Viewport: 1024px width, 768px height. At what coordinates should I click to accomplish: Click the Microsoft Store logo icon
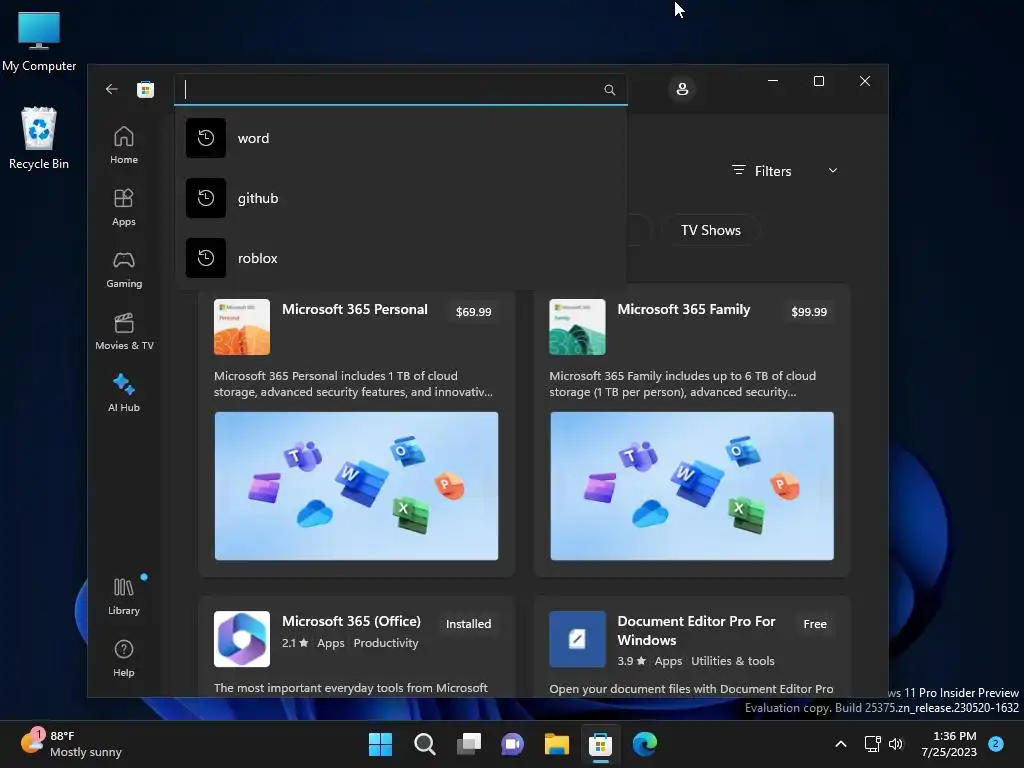pyautogui.click(x=145, y=89)
